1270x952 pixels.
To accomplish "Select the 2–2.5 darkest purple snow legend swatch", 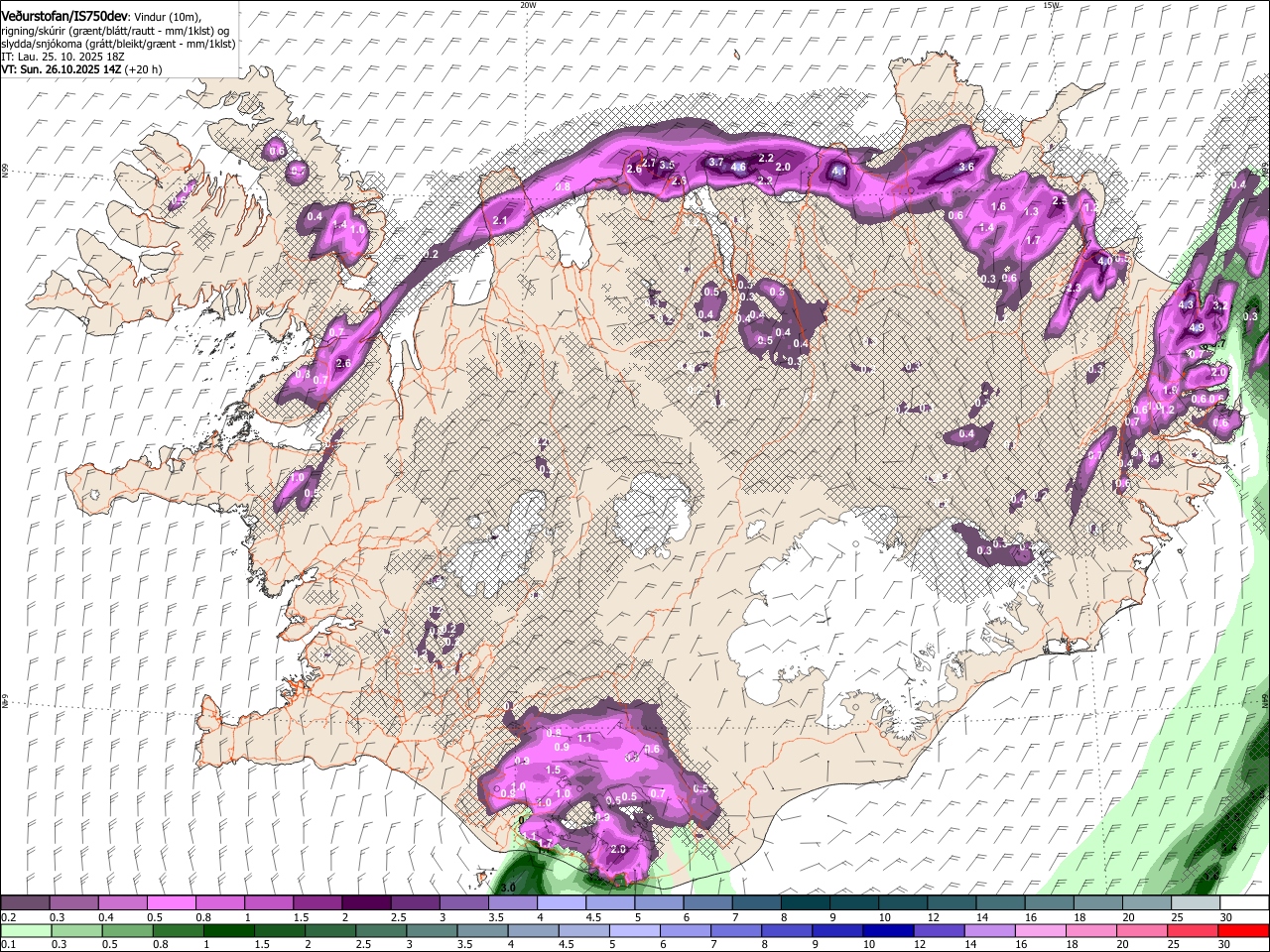I will click(365, 902).
